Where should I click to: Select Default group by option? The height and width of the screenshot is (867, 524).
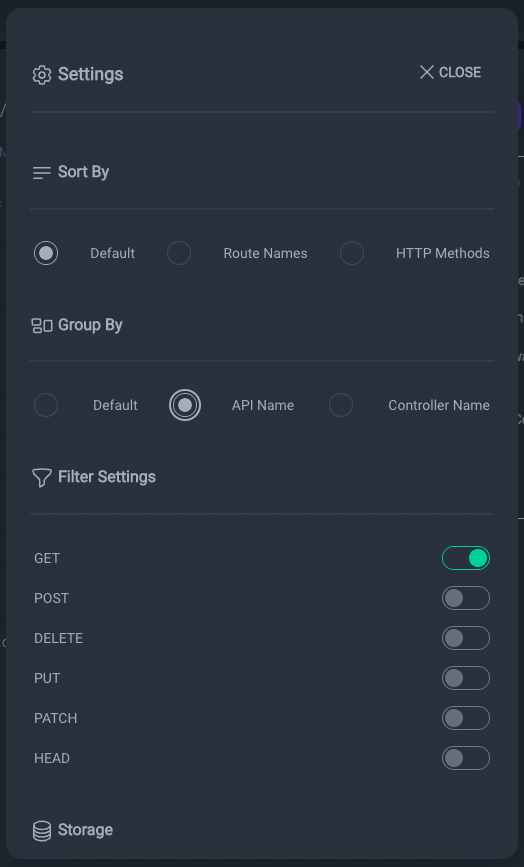coord(46,405)
